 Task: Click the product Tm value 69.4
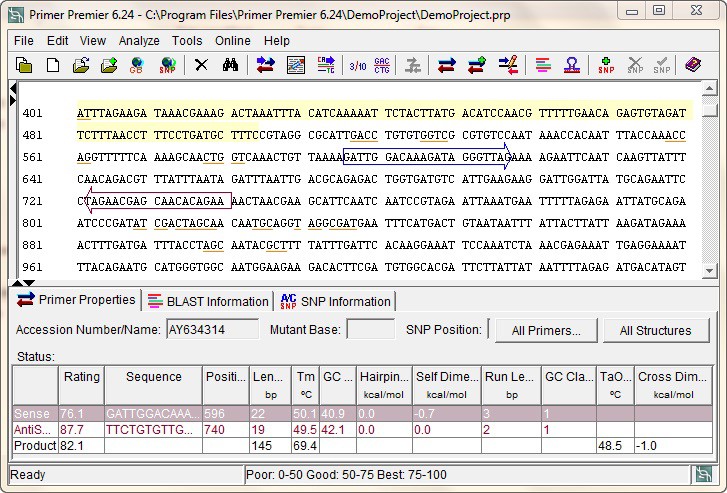pos(305,446)
